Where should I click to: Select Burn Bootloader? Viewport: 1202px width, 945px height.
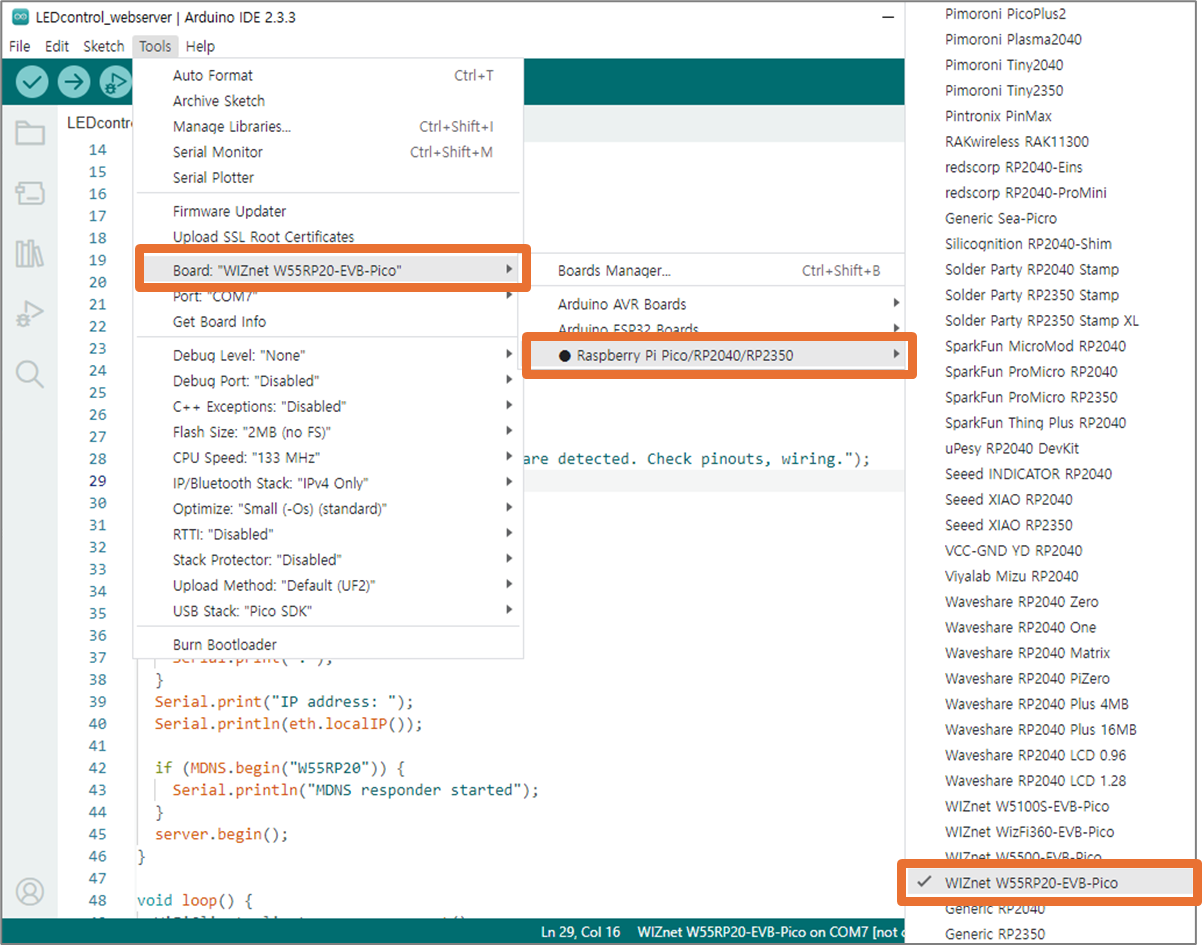tap(328, 645)
